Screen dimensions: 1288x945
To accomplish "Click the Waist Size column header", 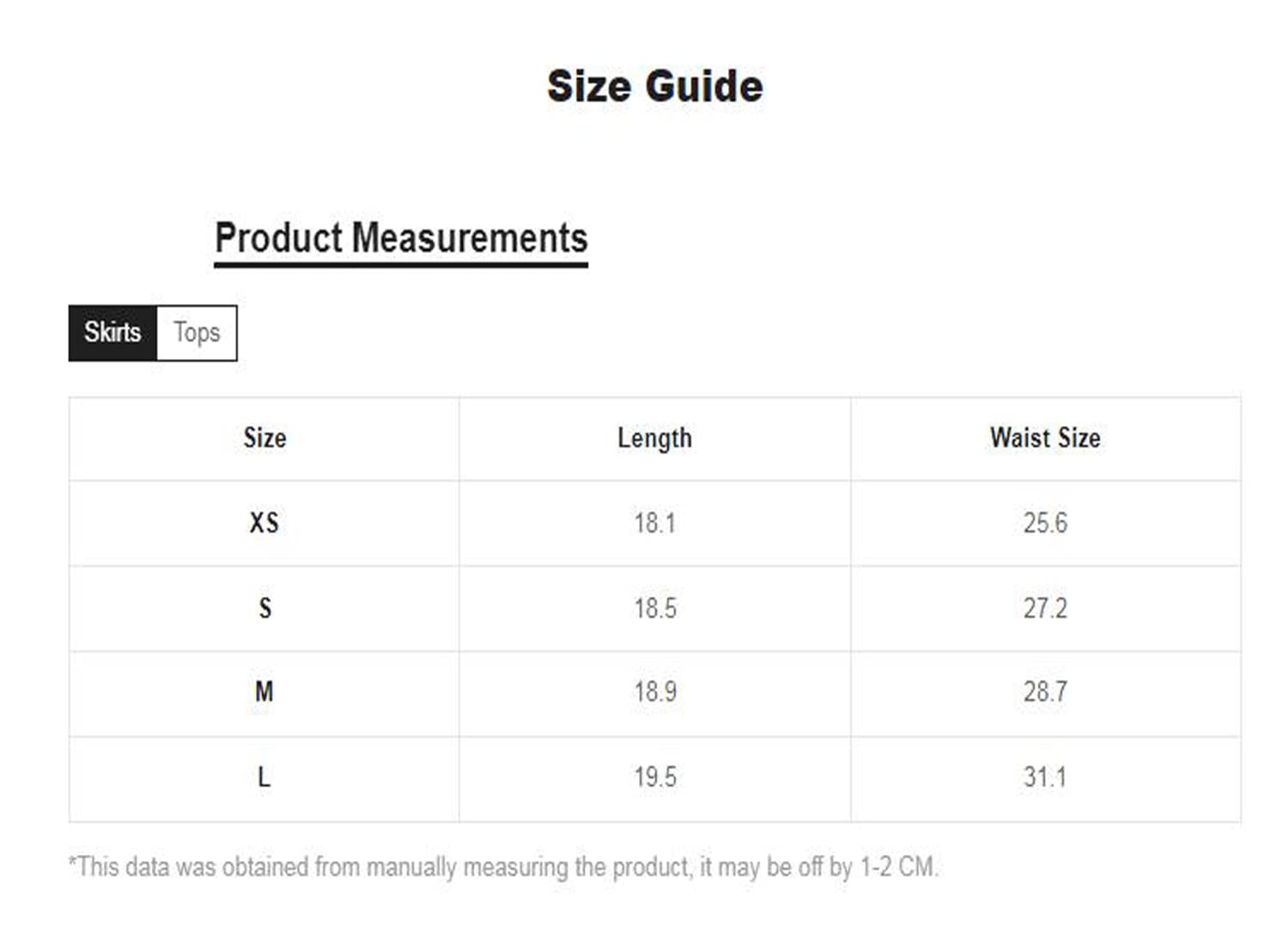I will coord(1045,438).
